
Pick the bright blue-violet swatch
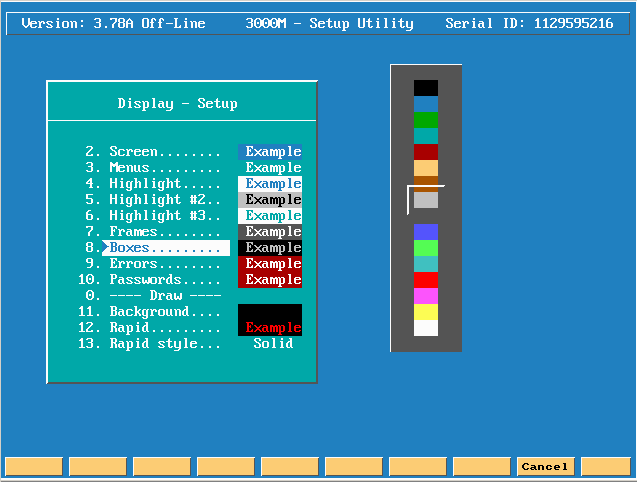(426, 232)
